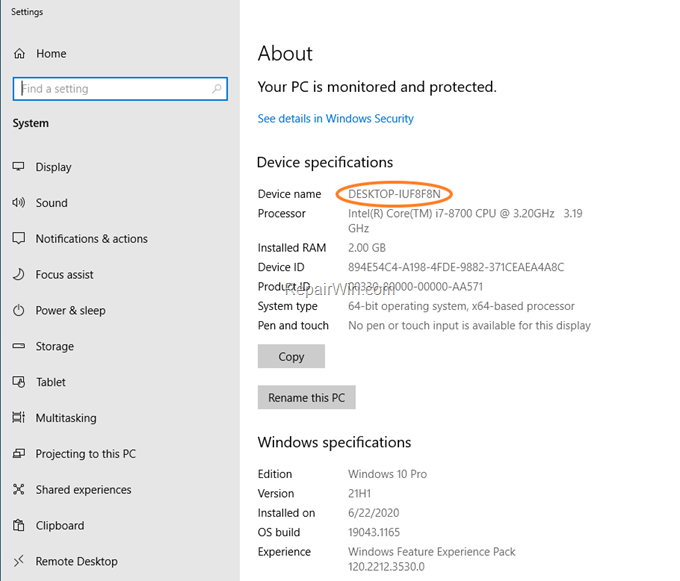The height and width of the screenshot is (581, 680).
Task: Click the Sound speaker icon
Action: click(x=19, y=202)
